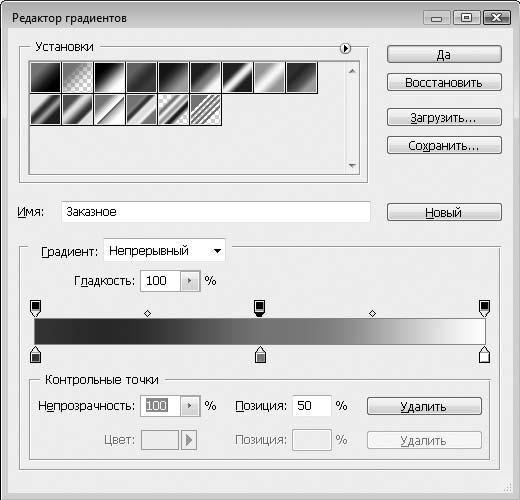520x500 pixels.
Task: Click the Имя field containing Заказное
Action: pos(216,212)
